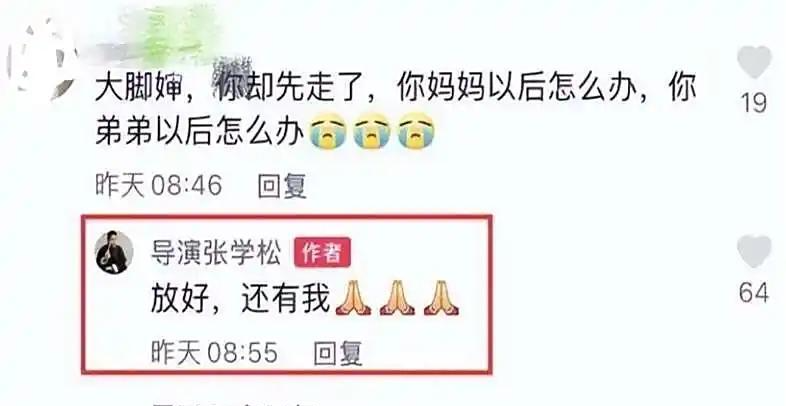Click the middle praying hands emoji
Screen dimensions: 786x406
398,298
